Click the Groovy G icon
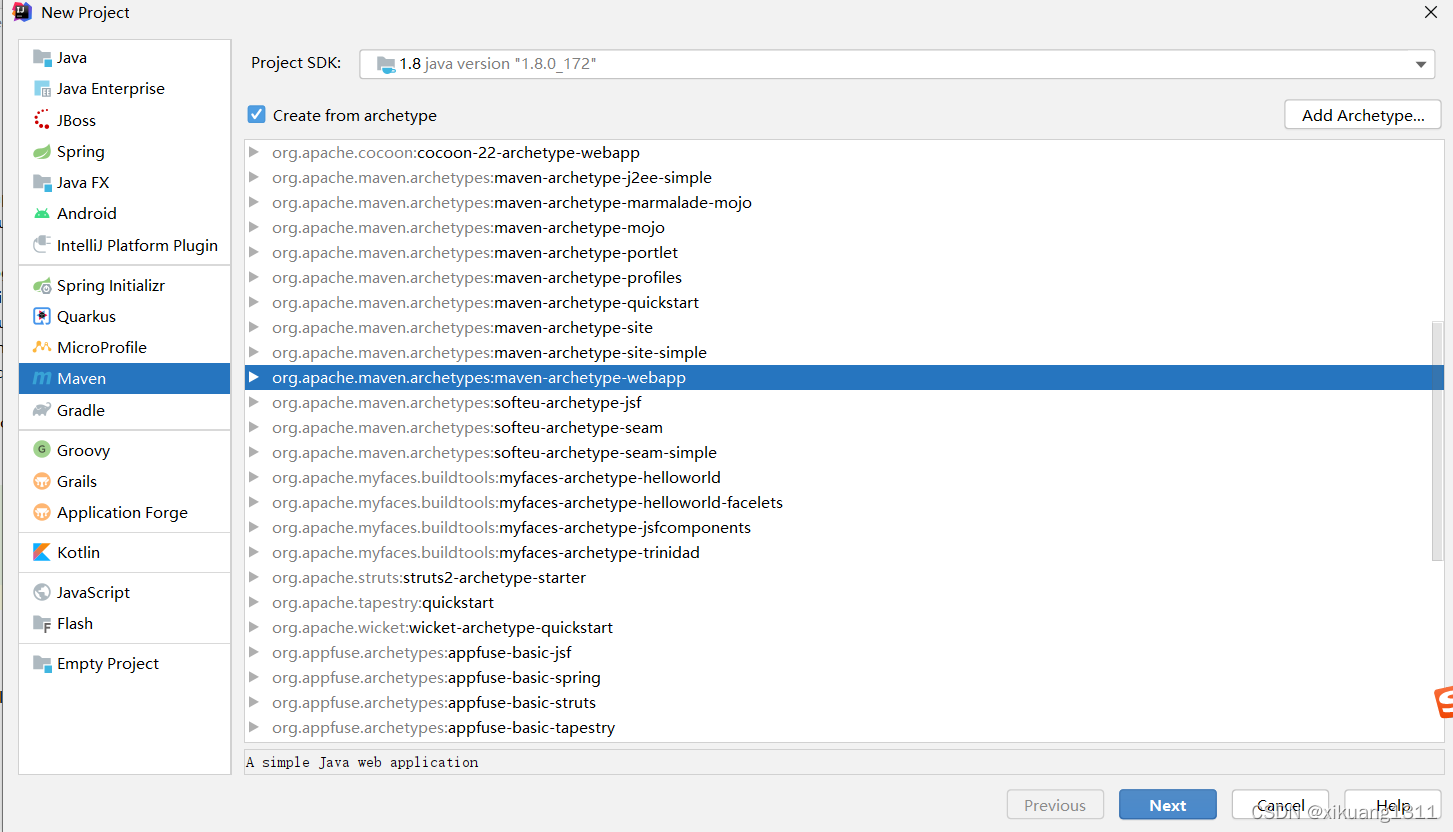The width and height of the screenshot is (1453, 832). tap(41, 450)
